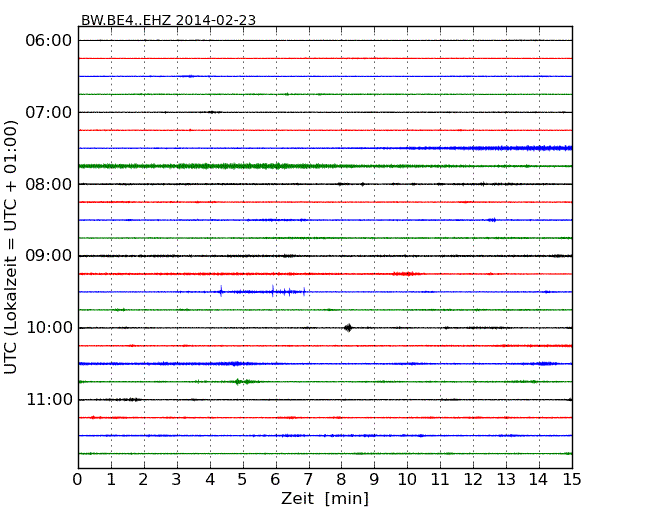650x520 pixels.
Task: Select the 10:00 tick label on y-axis
Action: [x=49, y=328]
